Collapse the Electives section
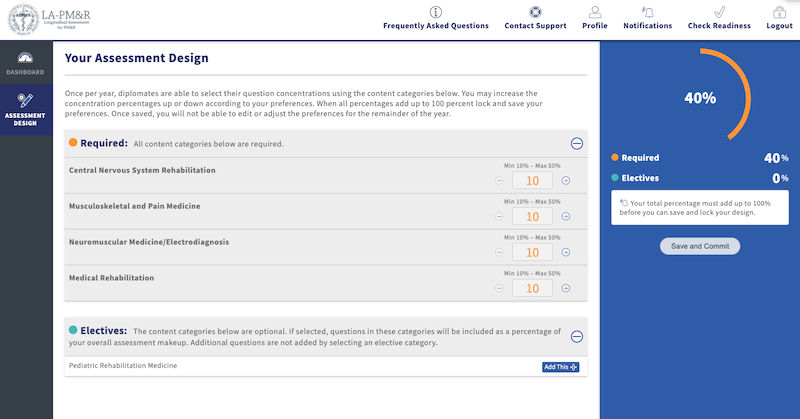800x419 pixels. point(577,337)
